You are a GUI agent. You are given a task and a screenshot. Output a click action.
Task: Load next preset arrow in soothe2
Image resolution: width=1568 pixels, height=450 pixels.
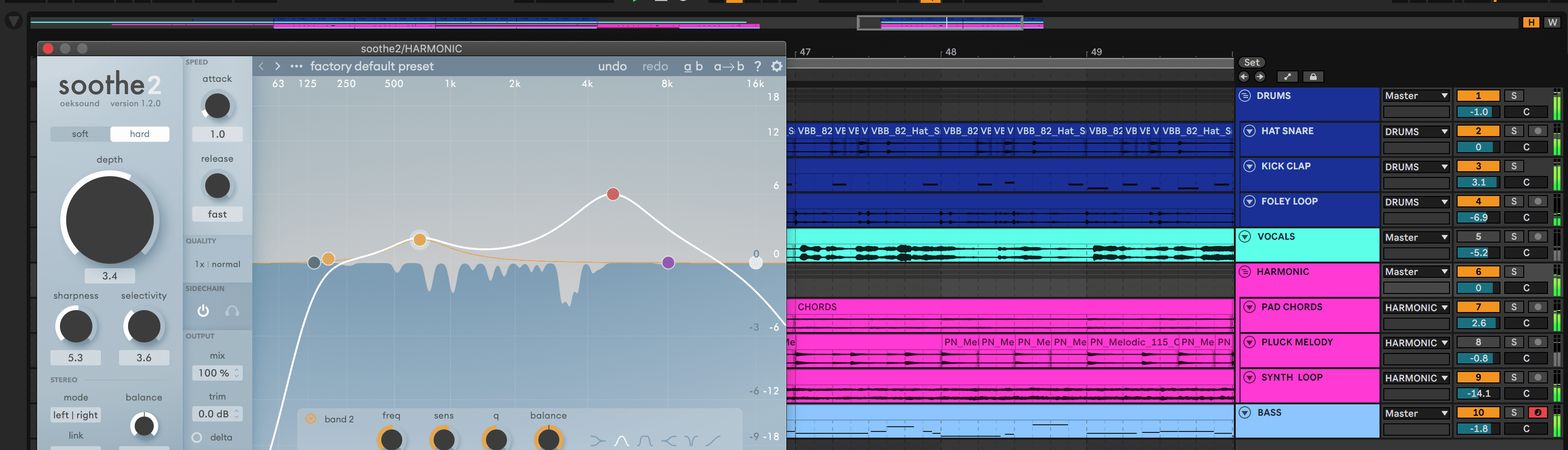pyautogui.click(x=278, y=66)
